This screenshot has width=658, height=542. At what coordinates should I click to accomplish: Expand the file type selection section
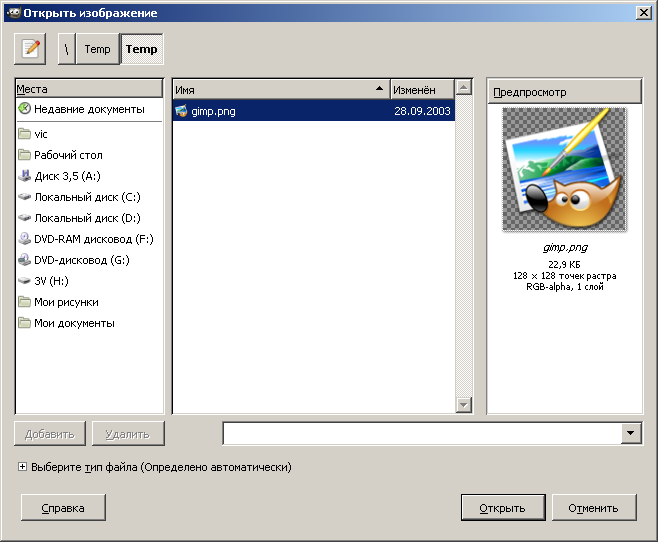22,467
